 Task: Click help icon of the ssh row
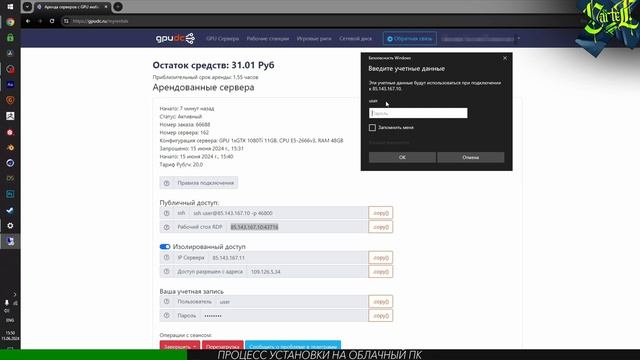coord(167,213)
